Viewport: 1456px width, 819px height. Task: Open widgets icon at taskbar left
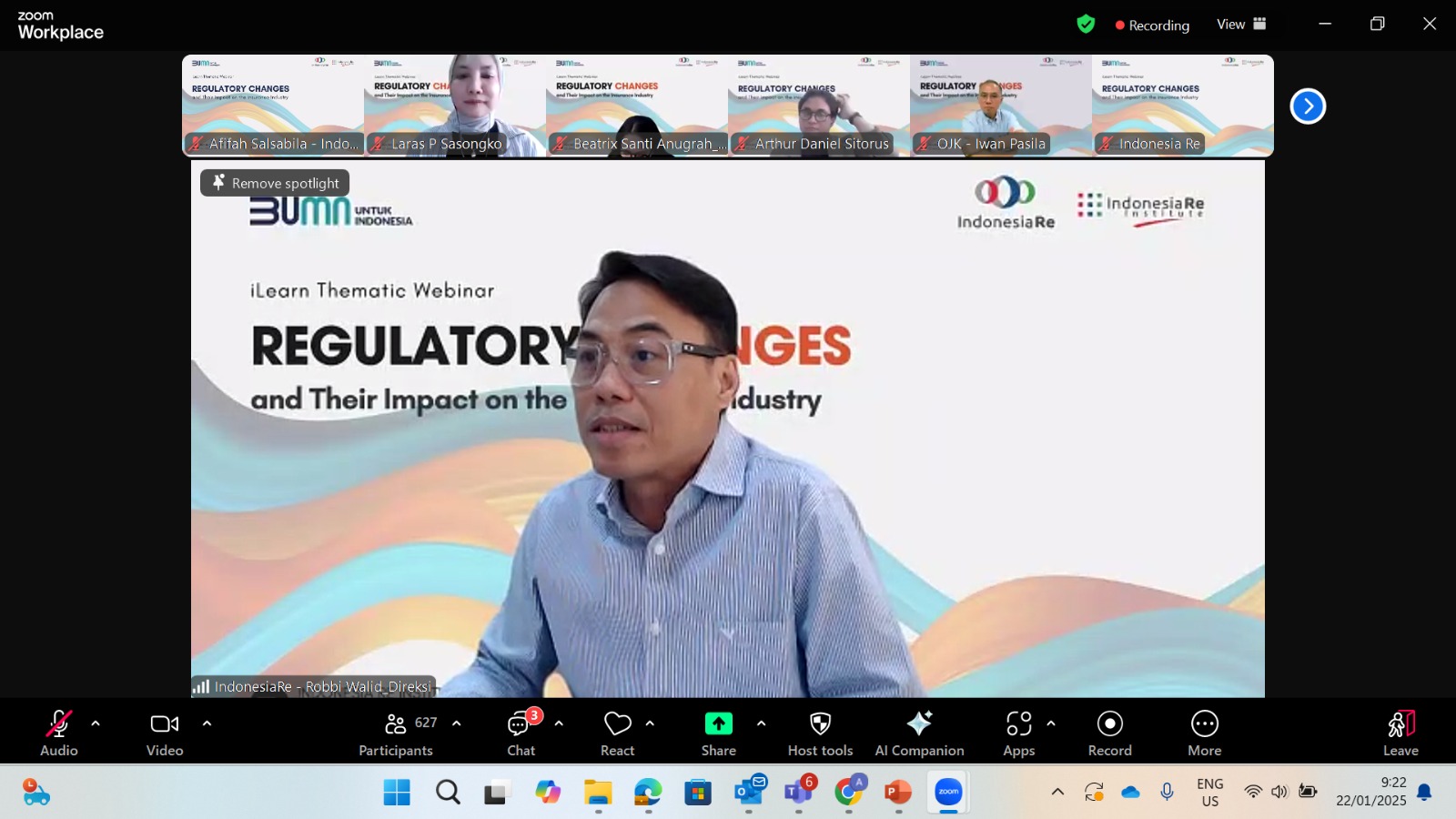[x=35, y=793]
